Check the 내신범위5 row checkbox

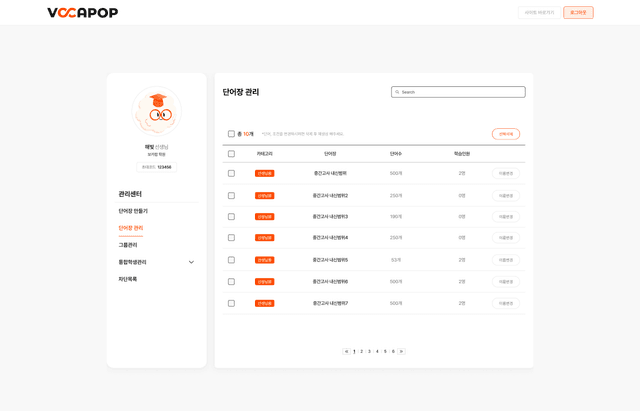(231, 260)
